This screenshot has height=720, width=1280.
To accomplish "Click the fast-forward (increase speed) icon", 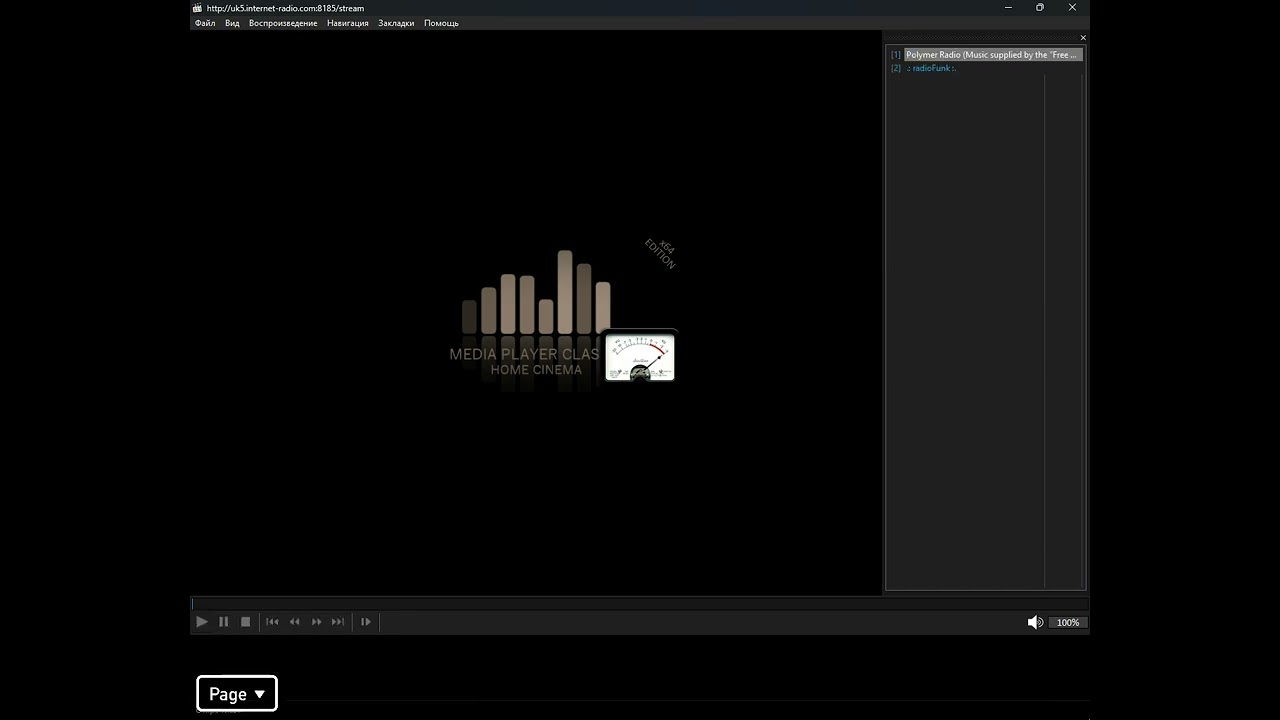I will (x=317, y=622).
